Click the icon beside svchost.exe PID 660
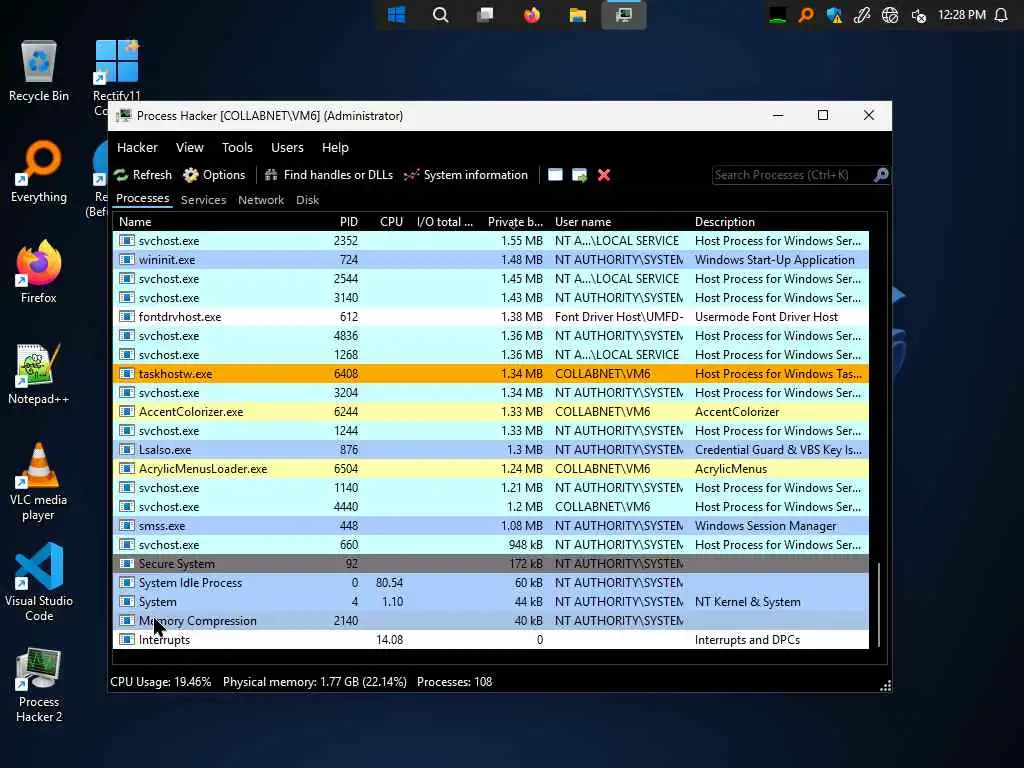1024x768 pixels. coord(127,545)
